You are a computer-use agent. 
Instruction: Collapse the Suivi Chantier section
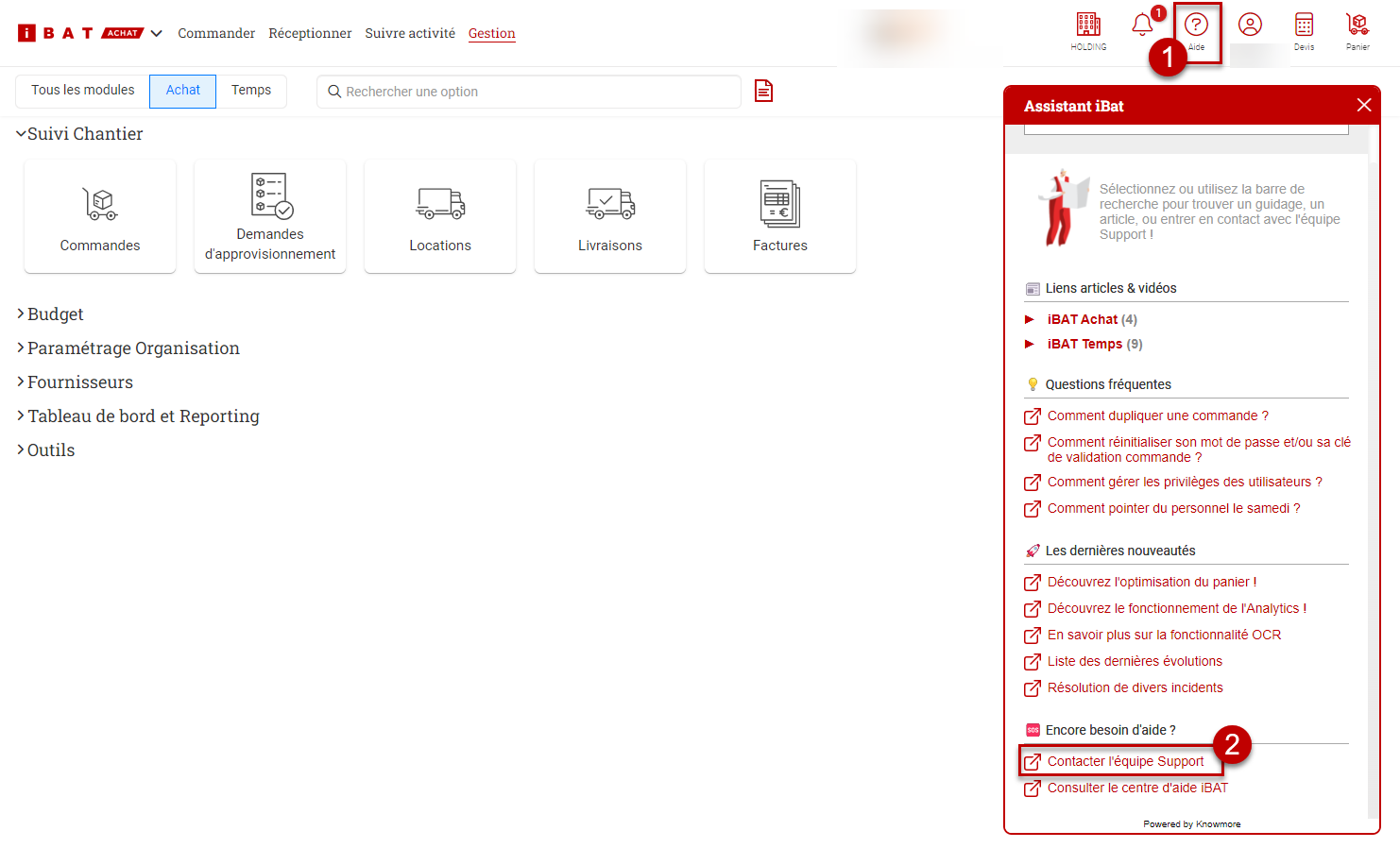[x=84, y=134]
